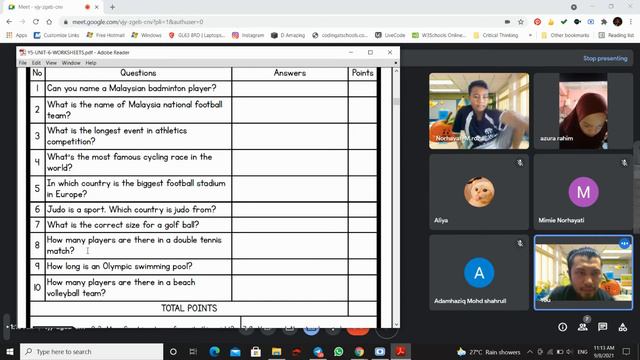Open File Explorer from taskbar
The image size is (640, 360).
click(276, 351)
